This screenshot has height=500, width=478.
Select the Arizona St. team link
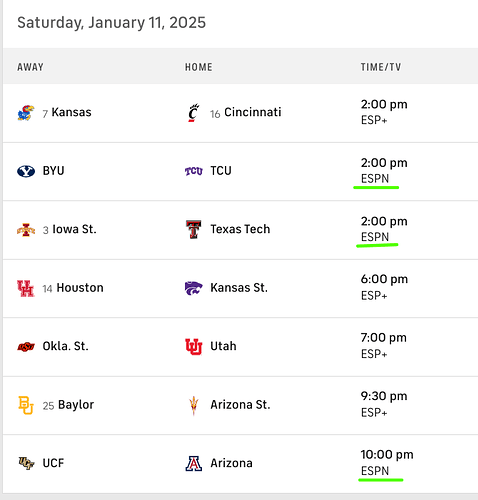pyautogui.click(x=240, y=405)
